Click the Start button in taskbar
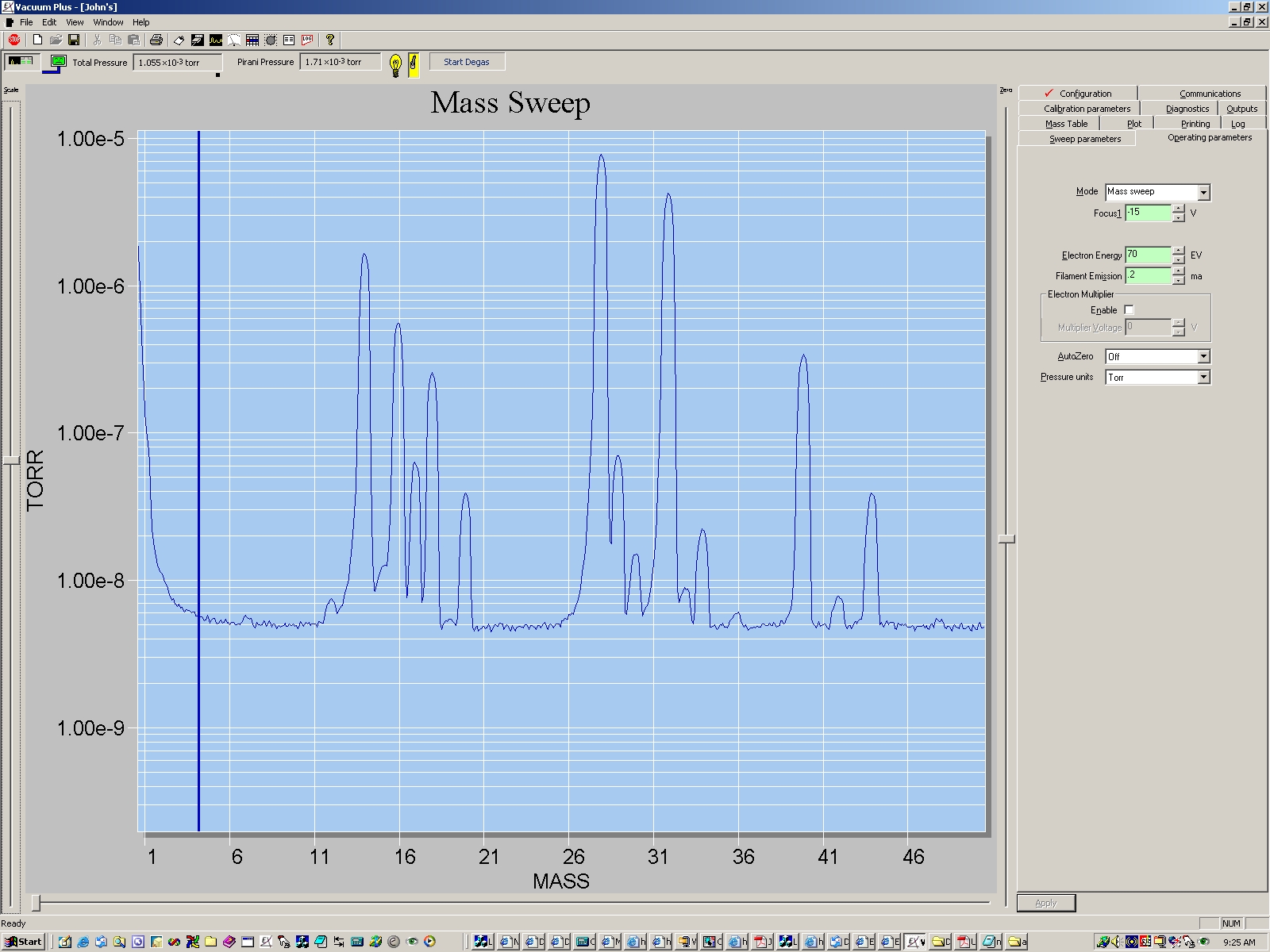Viewport: 1270px width, 952px height. (x=23, y=942)
